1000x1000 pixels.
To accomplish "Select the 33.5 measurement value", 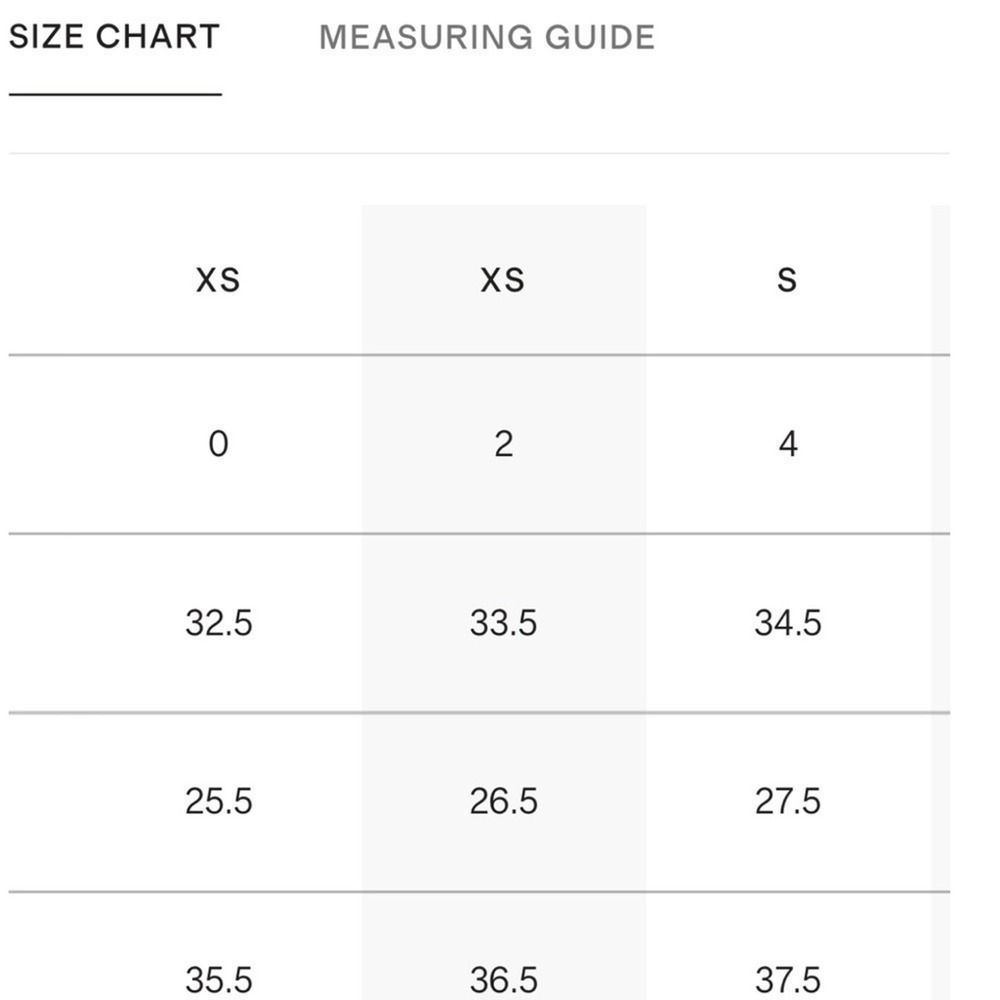I will [503, 623].
